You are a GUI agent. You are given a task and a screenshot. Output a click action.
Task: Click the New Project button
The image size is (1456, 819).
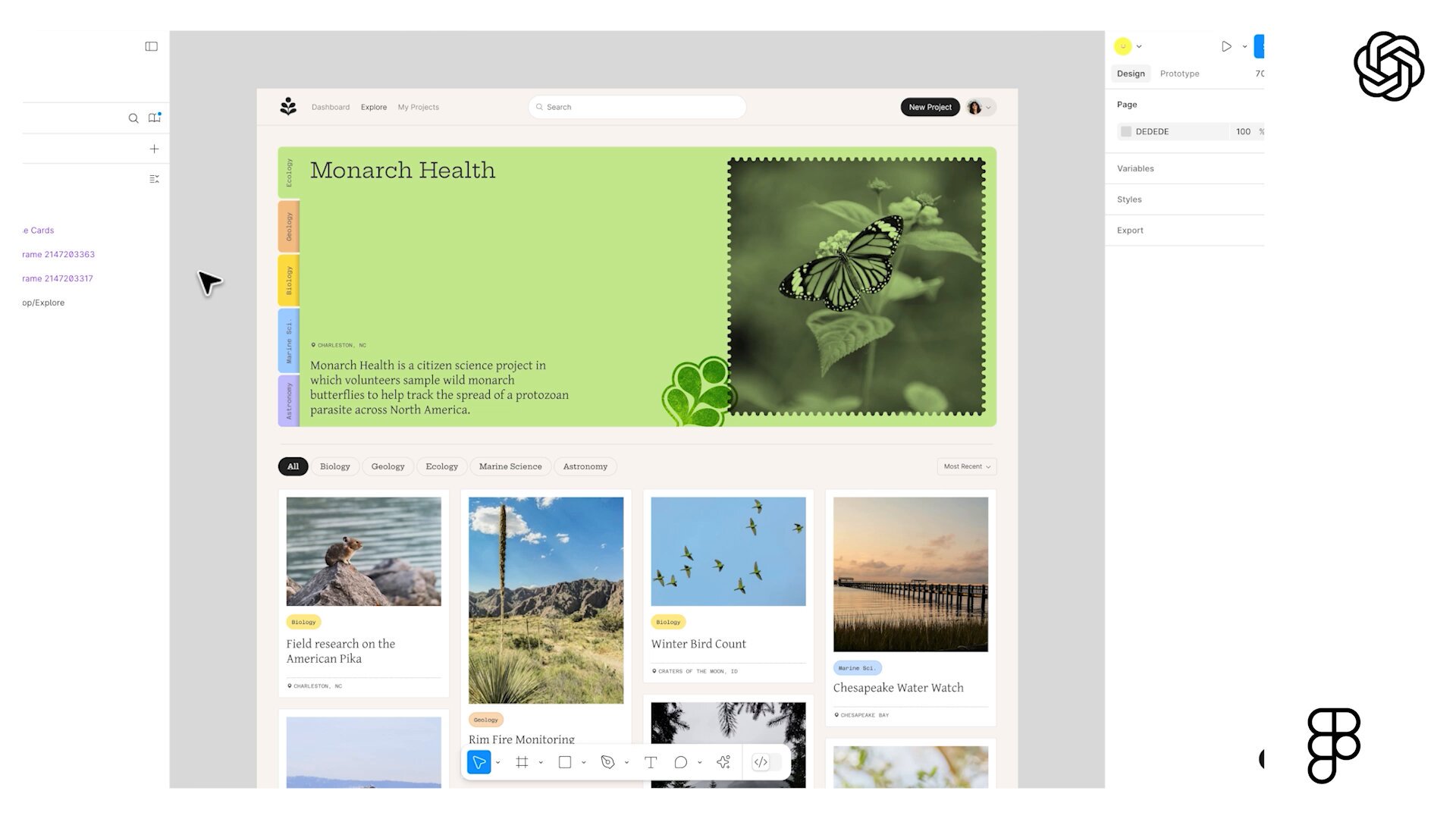coord(930,107)
